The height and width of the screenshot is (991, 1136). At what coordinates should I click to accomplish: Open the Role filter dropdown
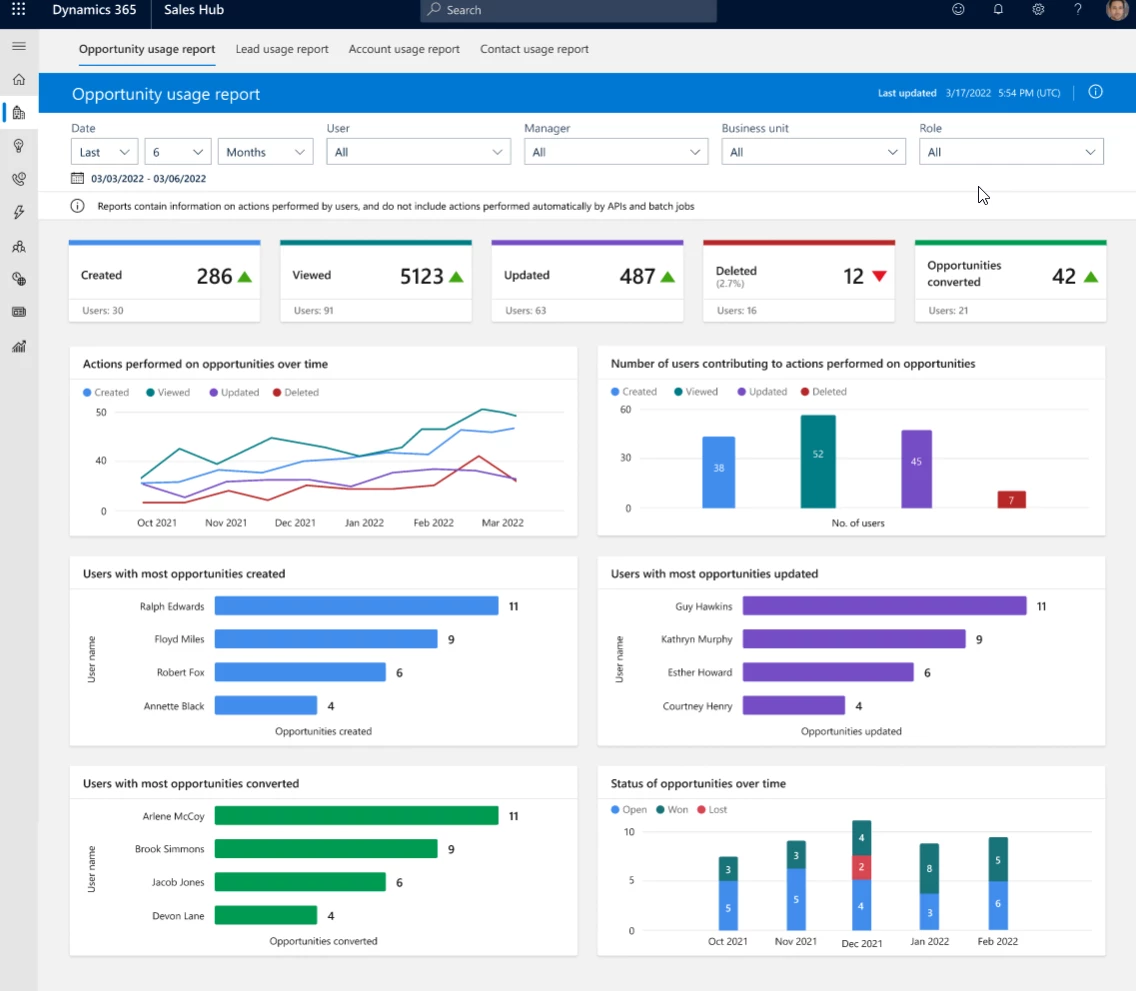(x=1011, y=152)
